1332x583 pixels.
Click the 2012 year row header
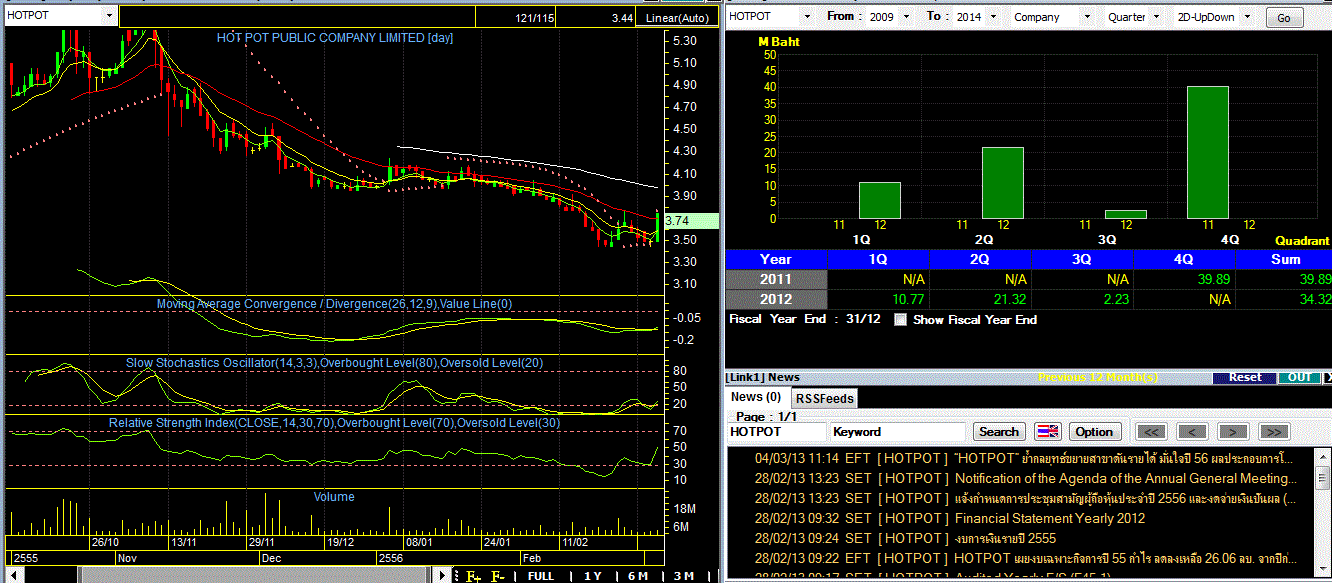pos(776,299)
